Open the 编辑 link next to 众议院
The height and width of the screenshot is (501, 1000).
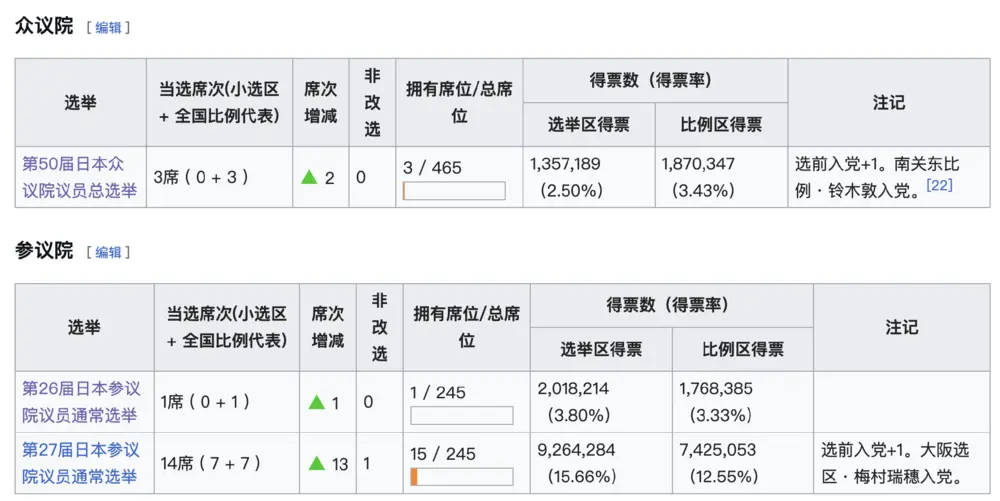[108, 28]
